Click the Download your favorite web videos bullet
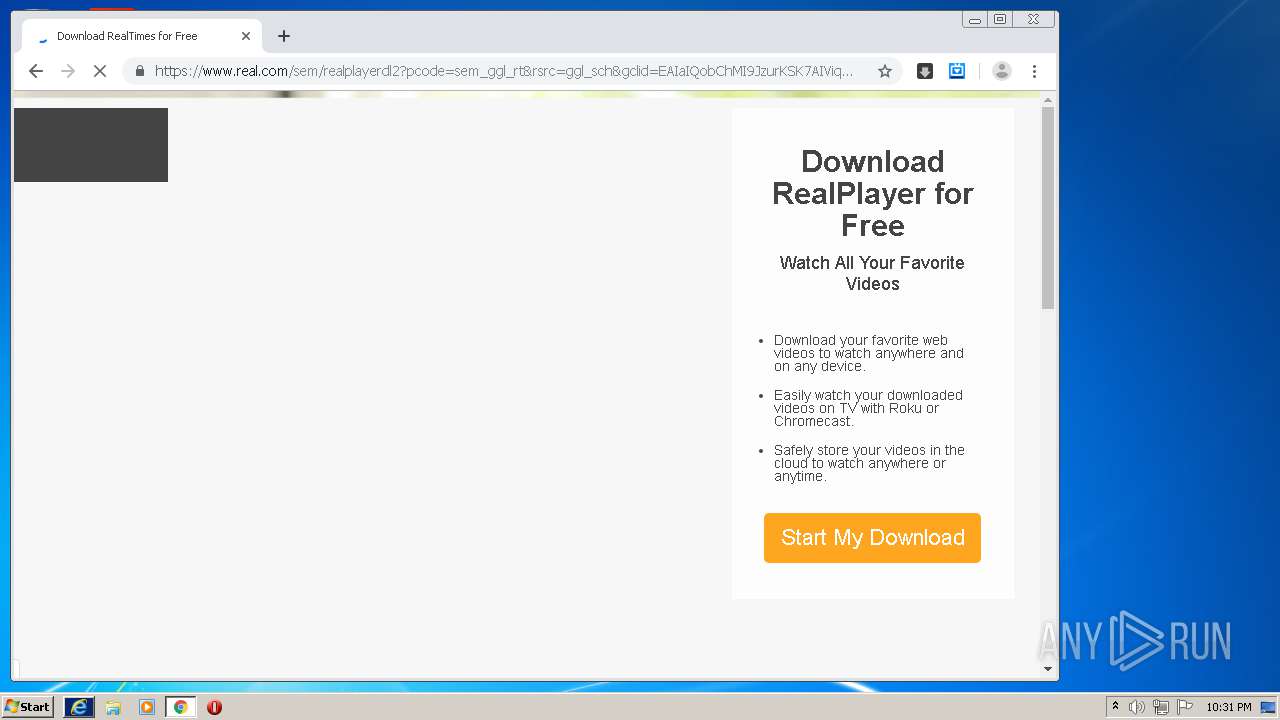Image resolution: width=1280 pixels, height=720 pixels. click(x=868, y=353)
